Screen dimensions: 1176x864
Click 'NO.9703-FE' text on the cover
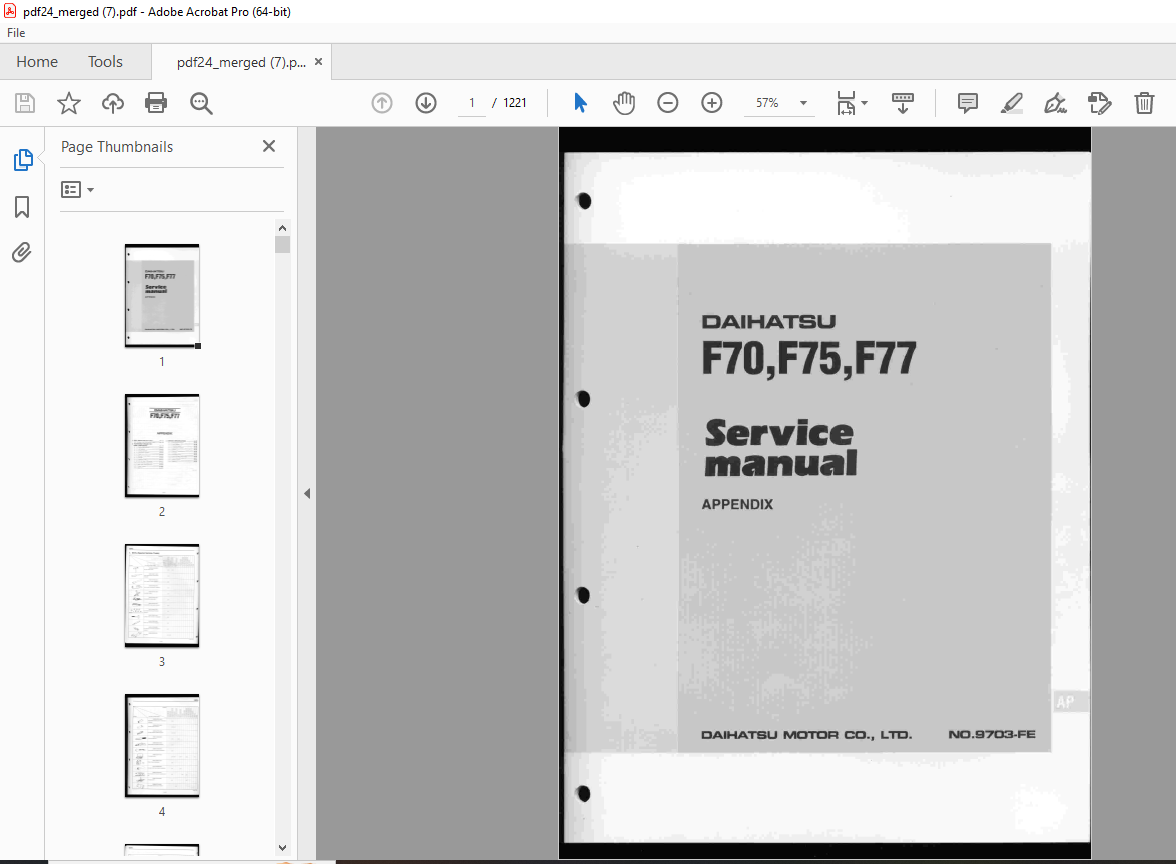(992, 734)
